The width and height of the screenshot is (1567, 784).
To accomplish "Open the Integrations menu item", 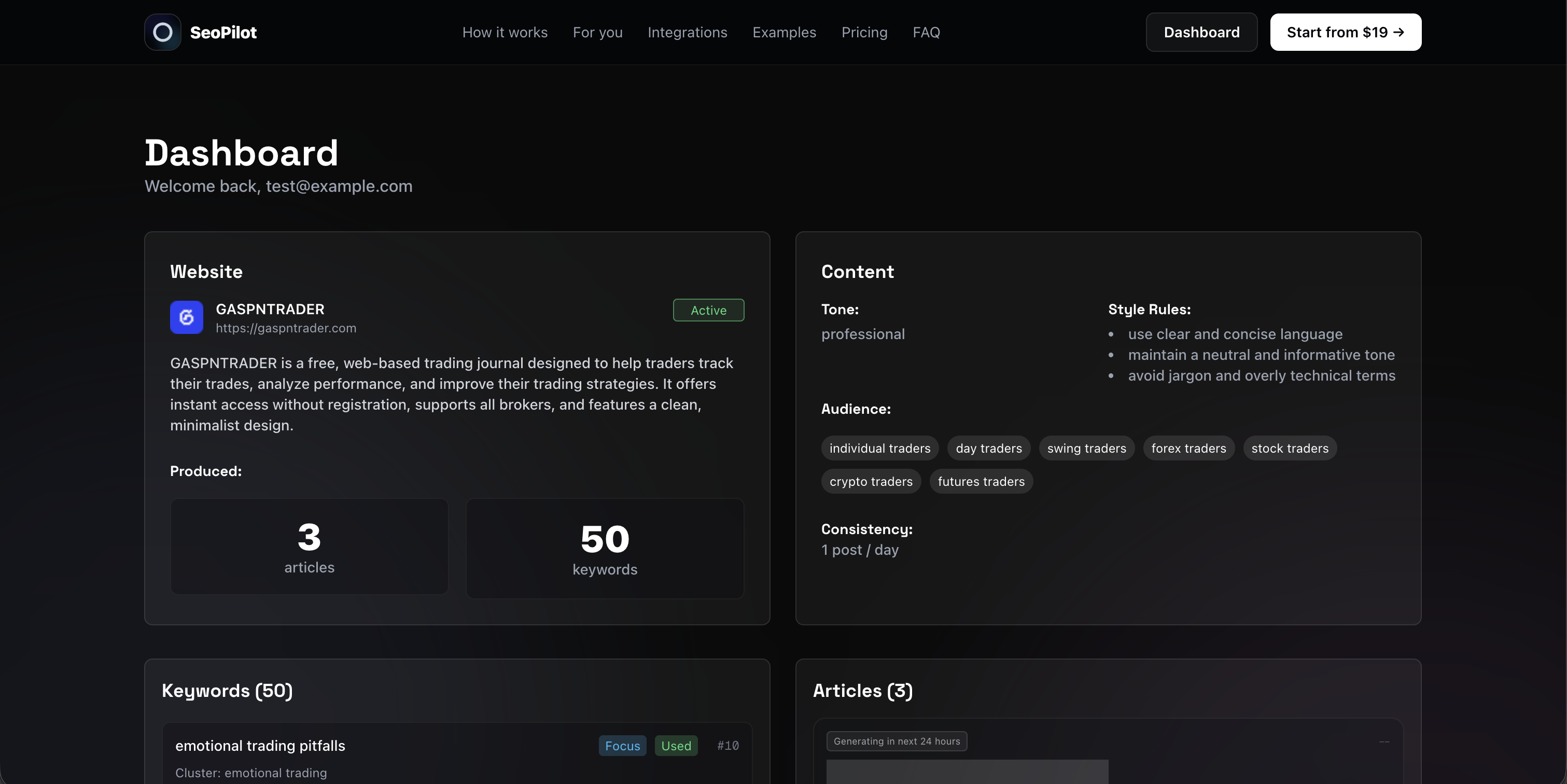I will (687, 32).
